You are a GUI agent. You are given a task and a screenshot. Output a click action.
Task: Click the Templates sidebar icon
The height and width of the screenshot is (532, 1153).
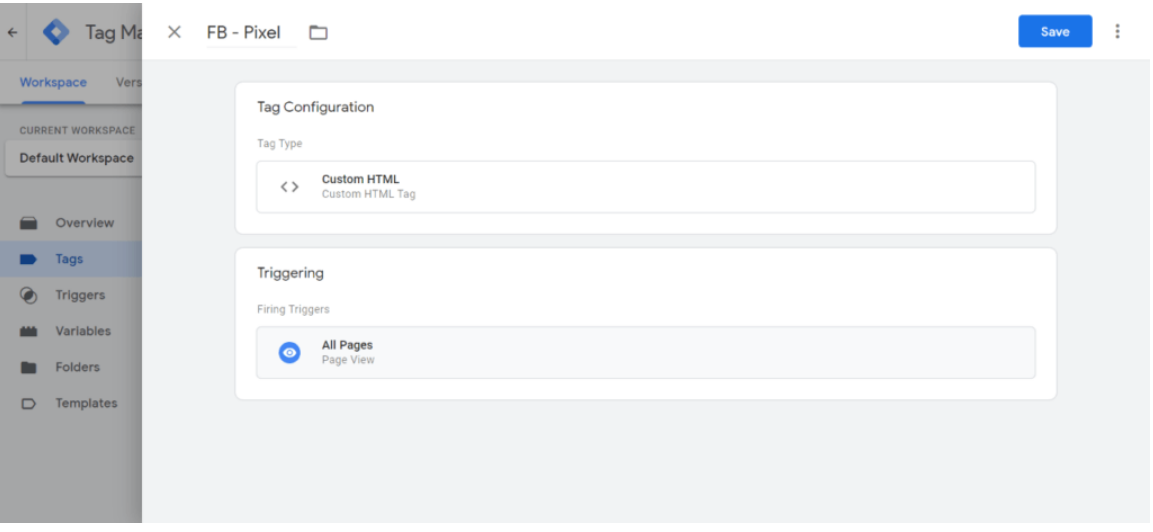tap(29, 403)
